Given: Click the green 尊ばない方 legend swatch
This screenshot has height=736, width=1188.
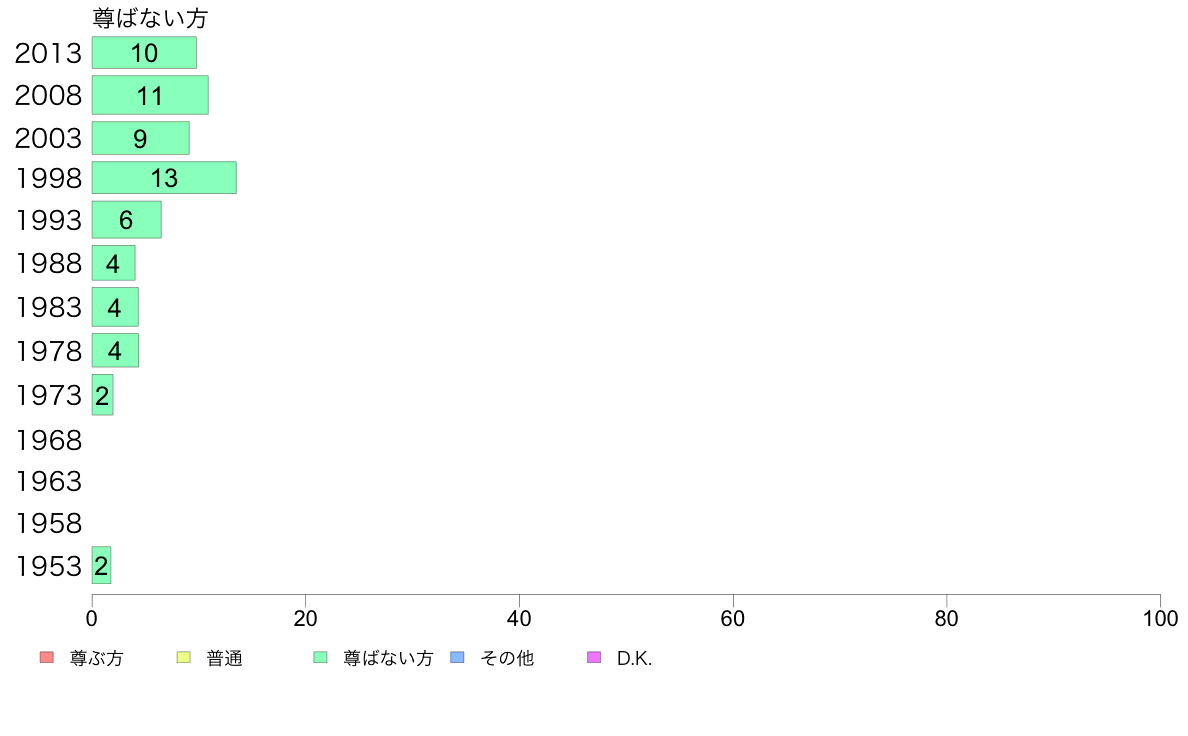Looking at the screenshot, I should pos(320,657).
